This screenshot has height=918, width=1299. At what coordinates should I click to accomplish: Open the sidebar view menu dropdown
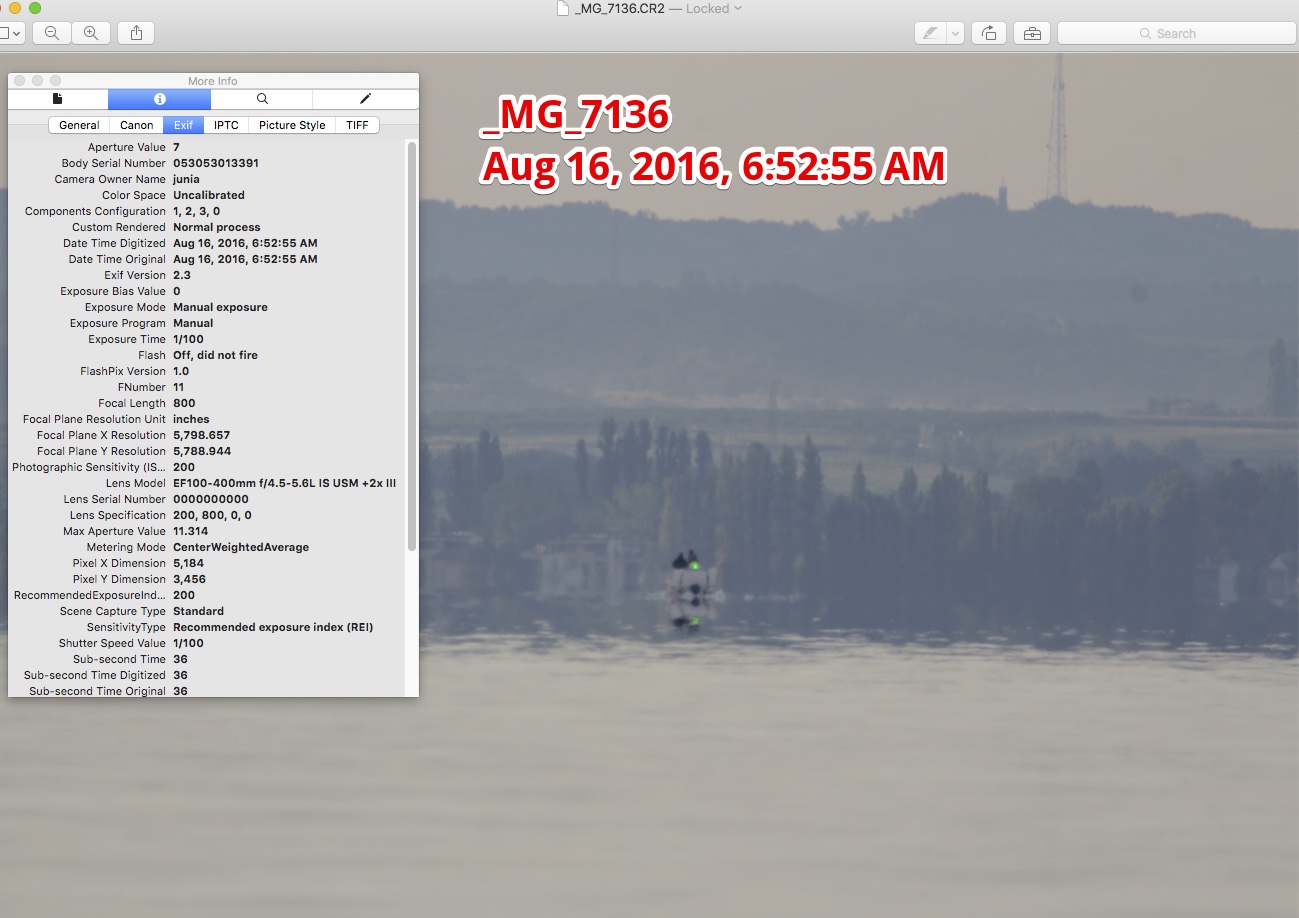click(x=12, y=33)
